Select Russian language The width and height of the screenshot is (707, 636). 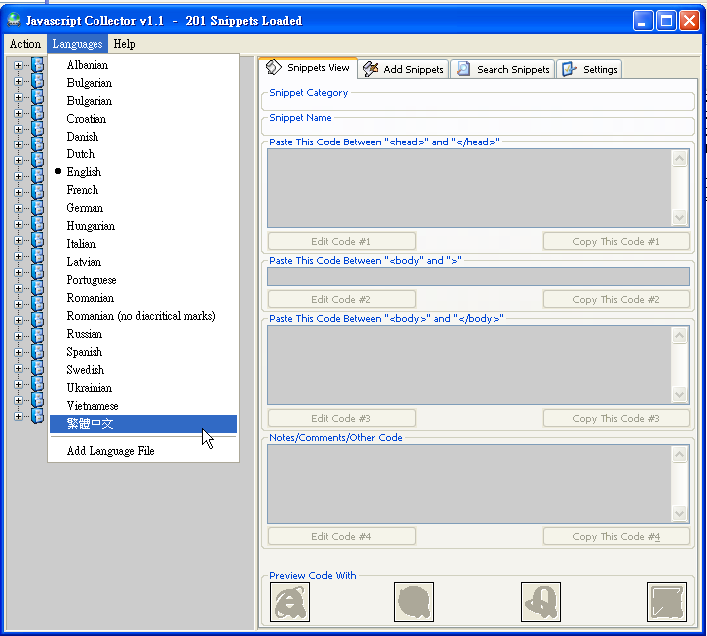pyautogui.click(x=143, y=334)
